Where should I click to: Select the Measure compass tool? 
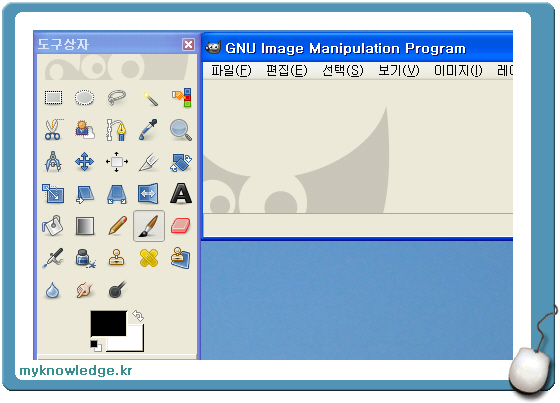(x=53, y=162)
